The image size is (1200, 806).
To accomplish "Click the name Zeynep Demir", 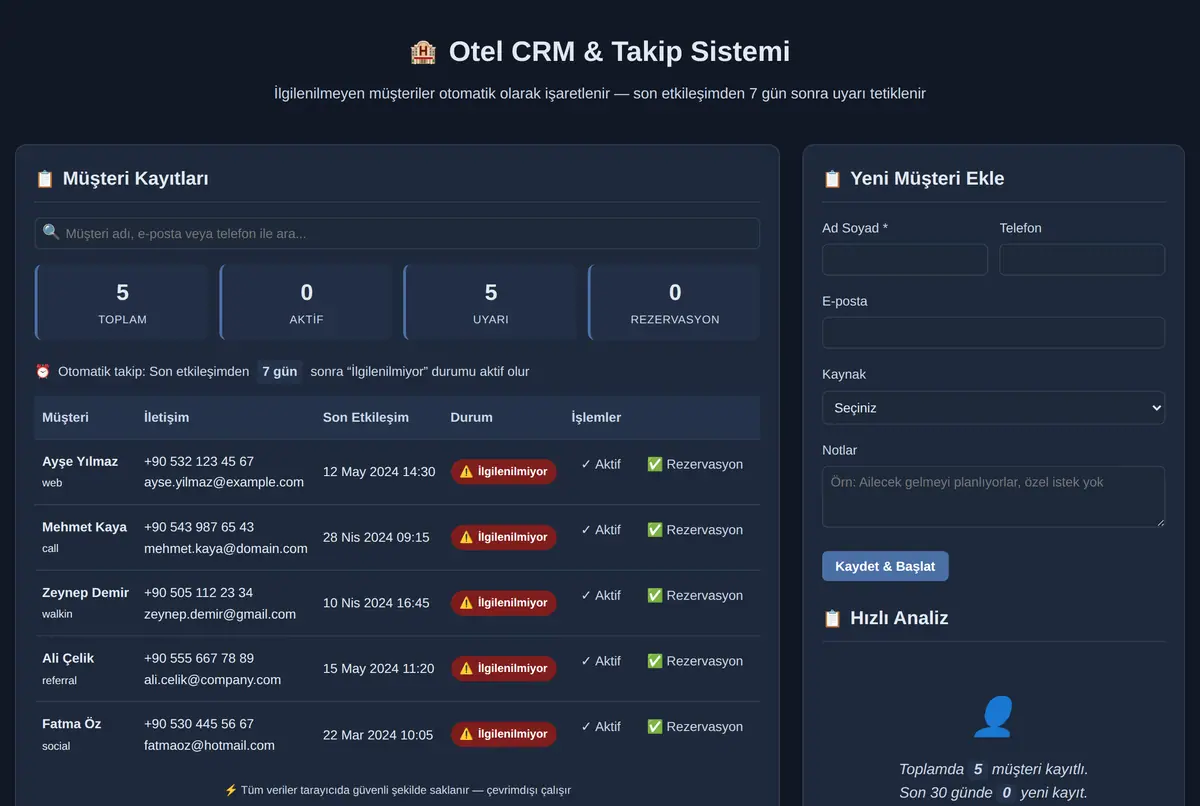I will point(86,593).
